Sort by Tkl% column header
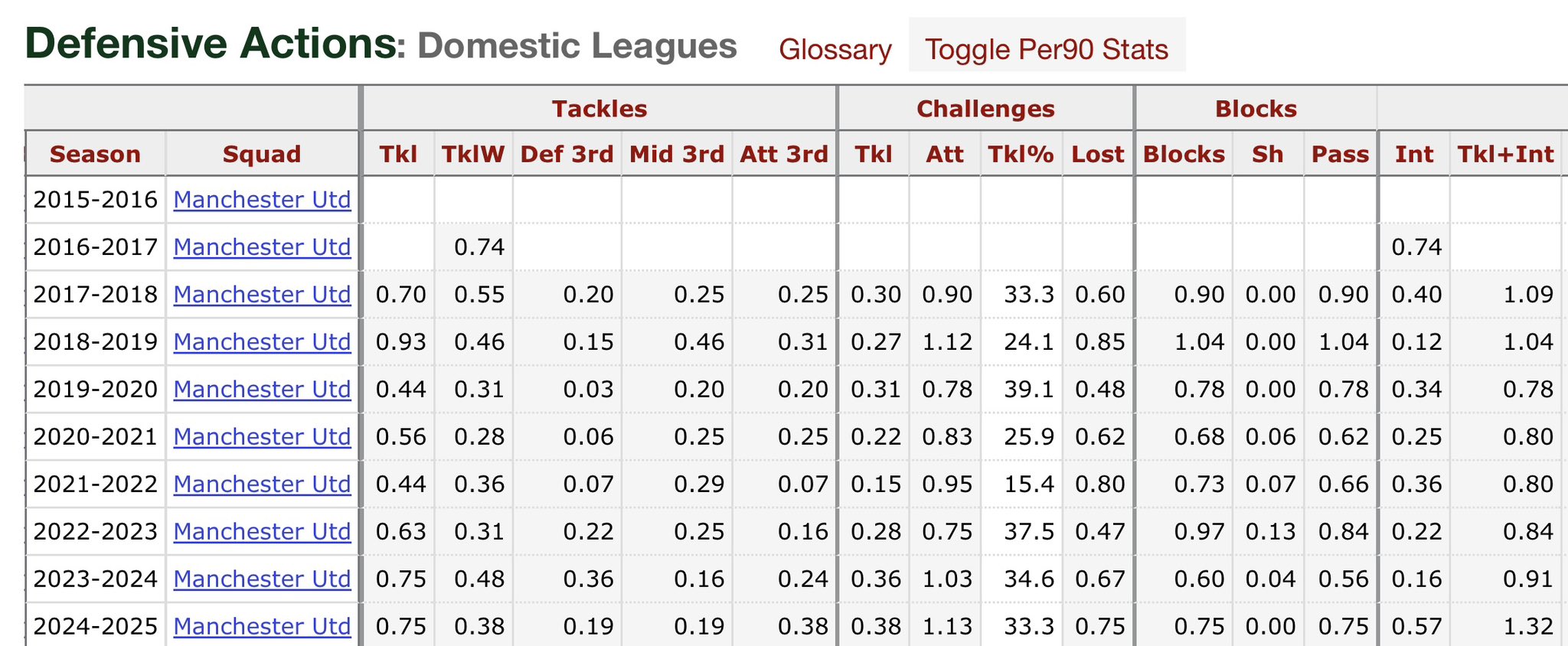 (1021, 154)
